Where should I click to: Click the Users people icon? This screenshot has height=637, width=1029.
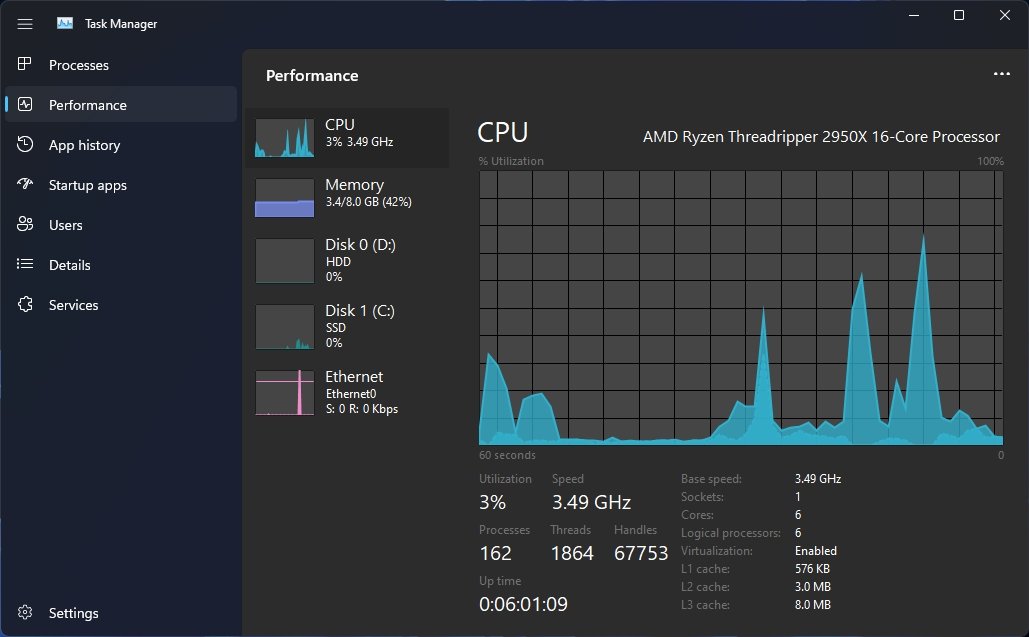26,225
